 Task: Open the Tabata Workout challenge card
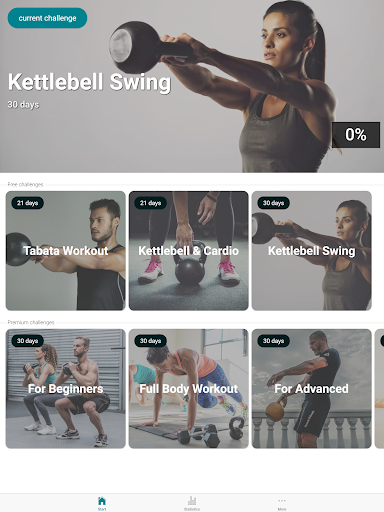[x=66, y=251]
